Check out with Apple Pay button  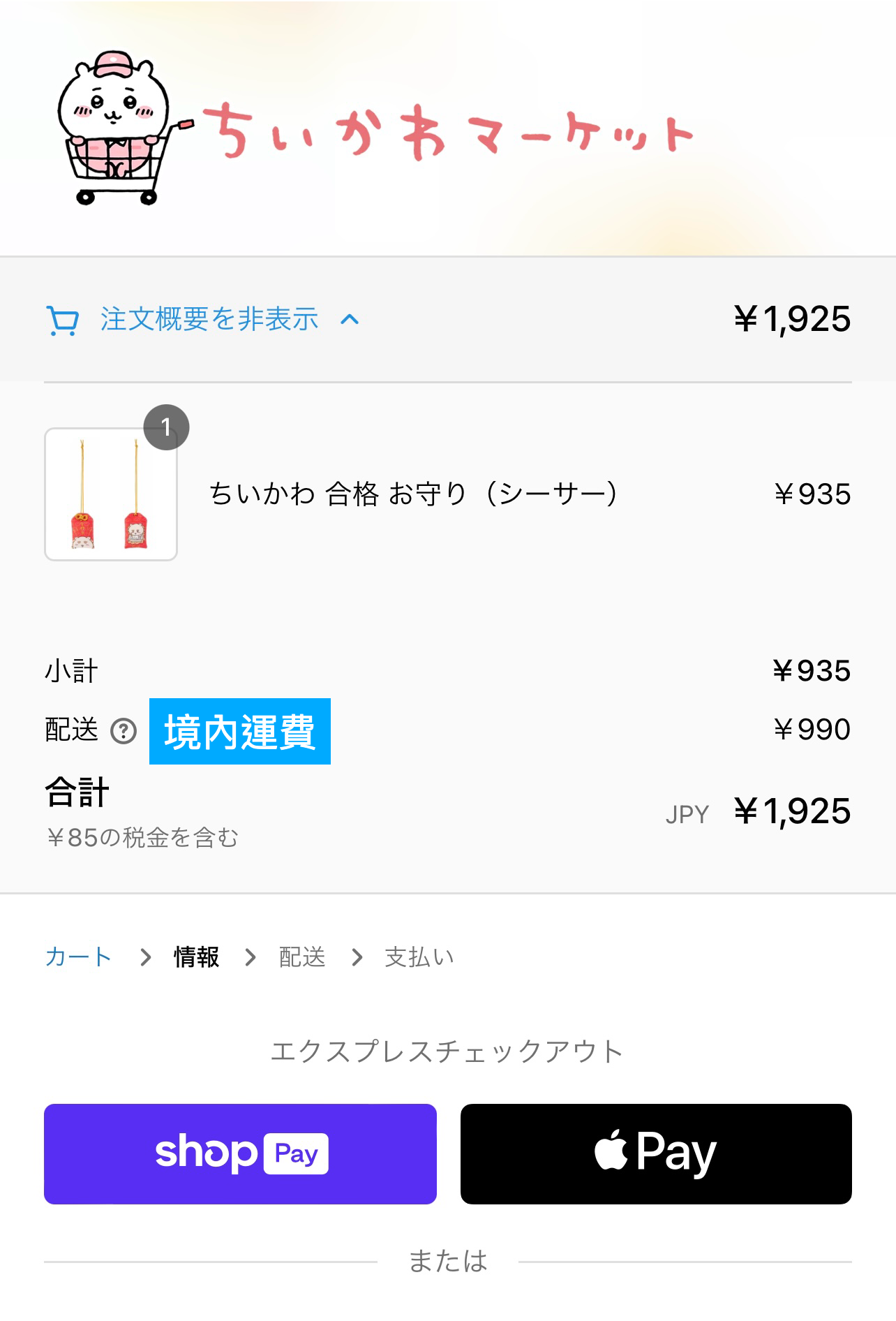click(x=656, y=1153)
